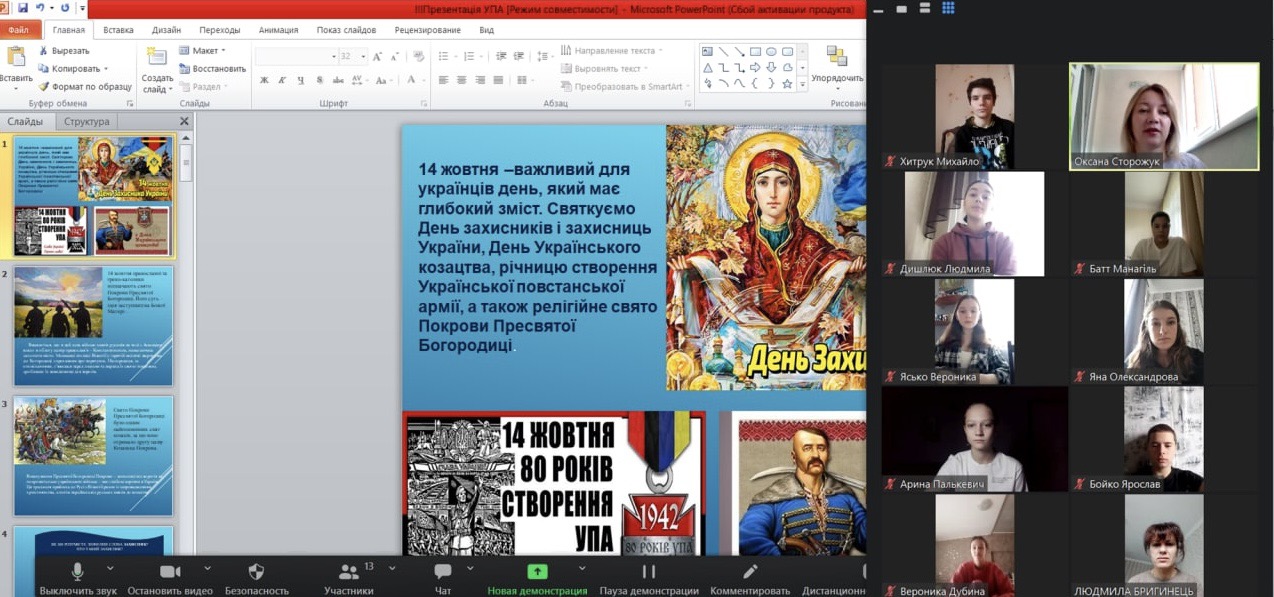Pick the oval shape in the shapes gallery
This screenshot has height=597, width=1274.
(771, 52)
